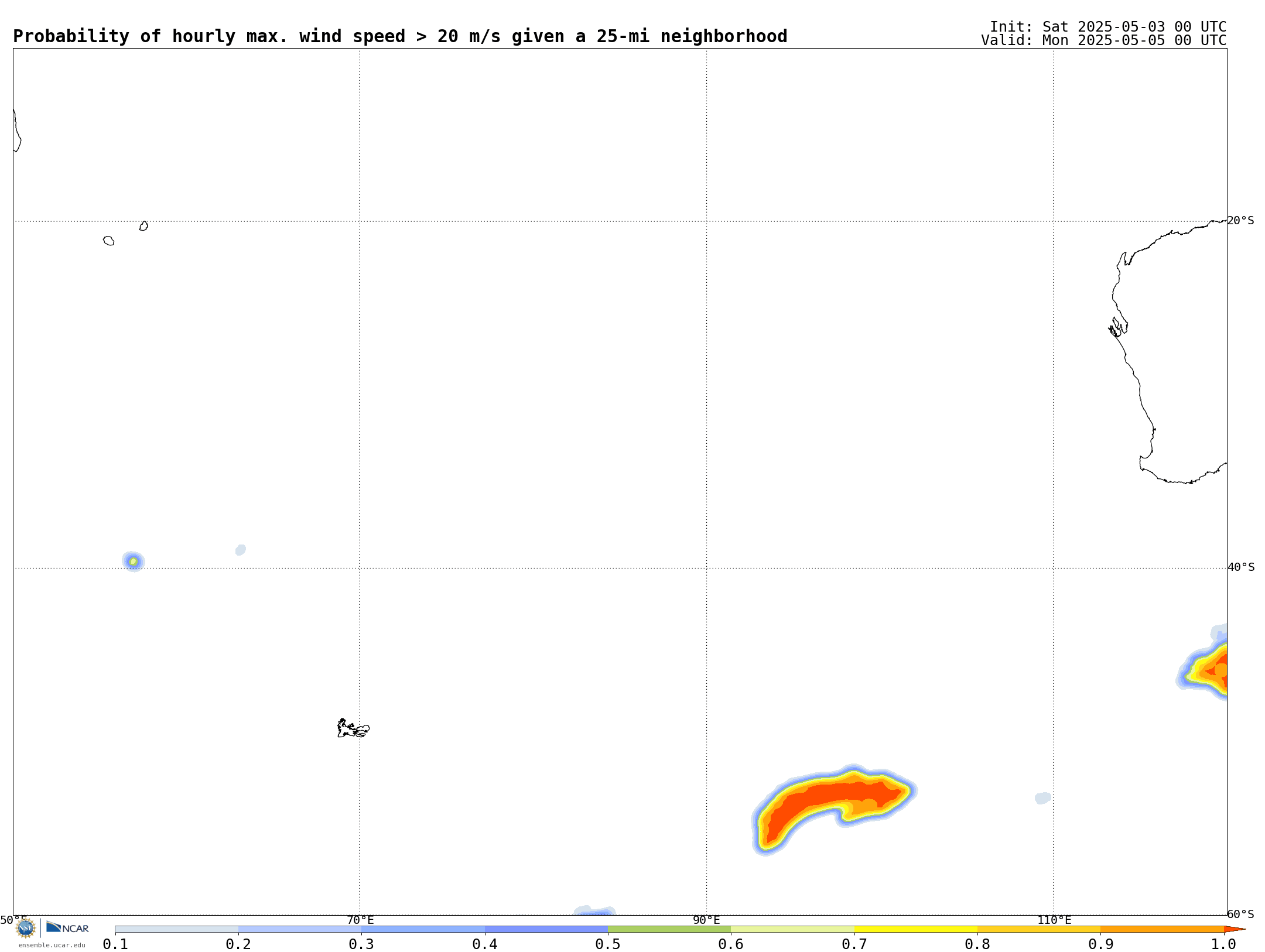Click the 0.6 colorbar tick label
Image resolution: width=1265 pixels, height=952 pixels.
[x=731, y=944]
